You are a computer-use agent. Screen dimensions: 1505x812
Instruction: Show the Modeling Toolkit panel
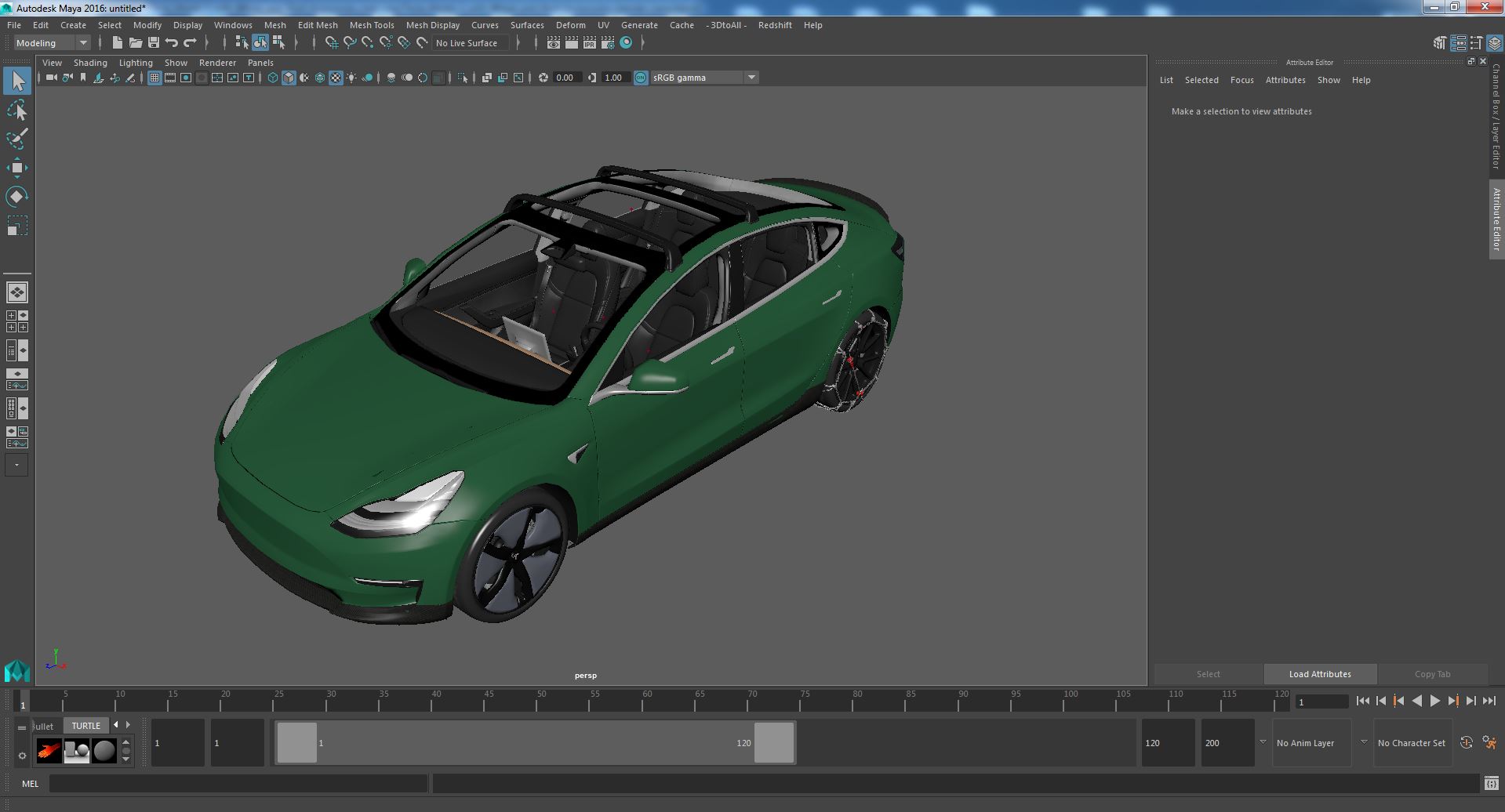click(1440, 43)
